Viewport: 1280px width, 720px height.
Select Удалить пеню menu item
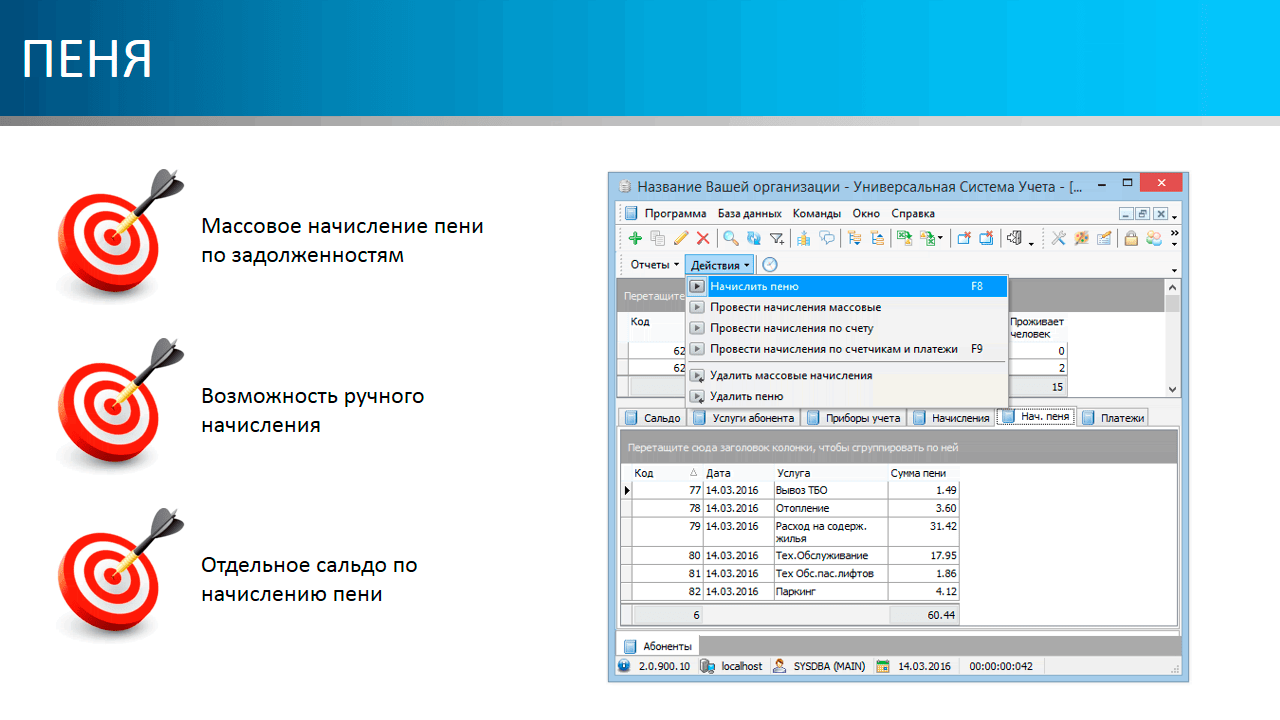[x=847, y=396]
